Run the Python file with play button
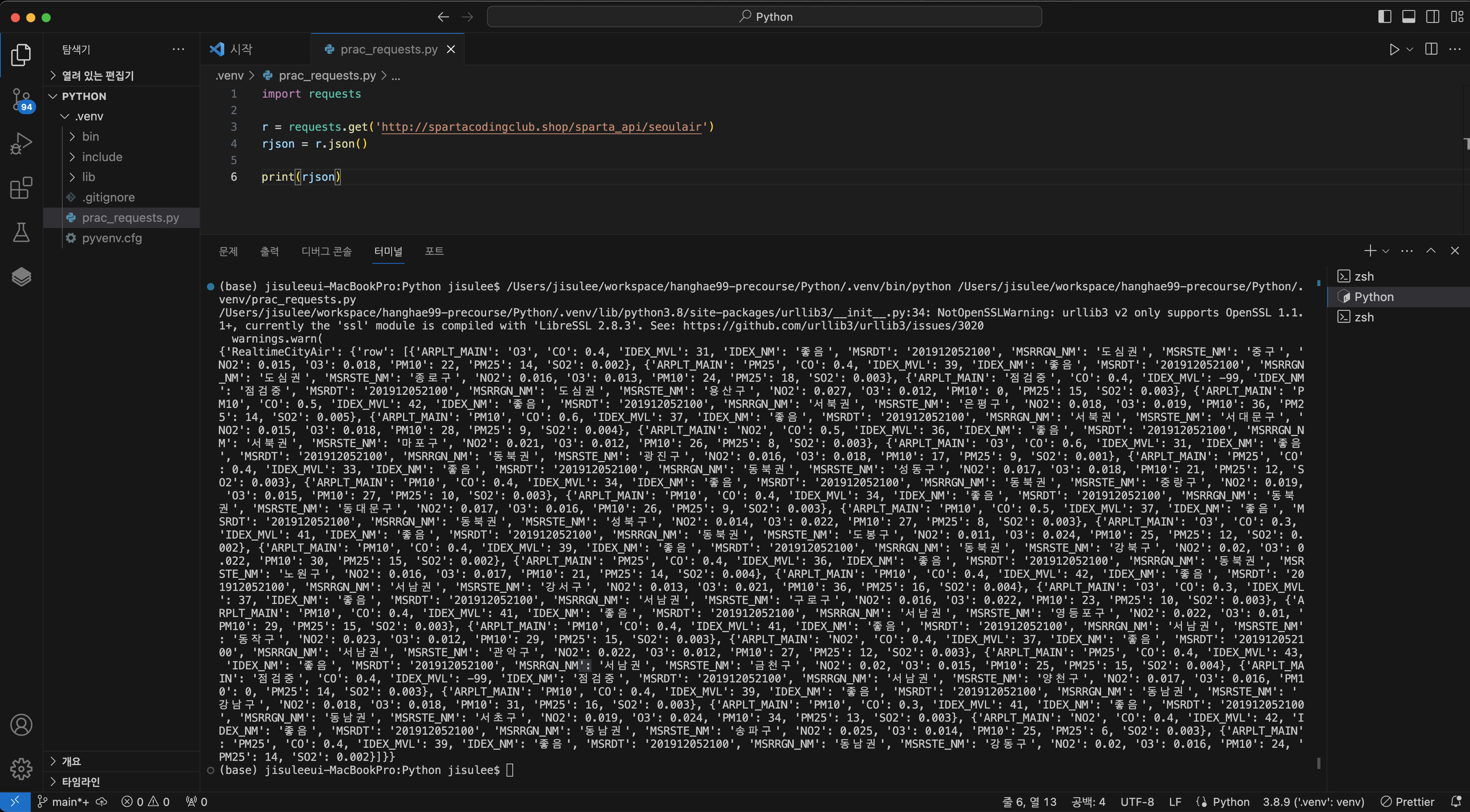 pyautogui.click(x=1394, y=50)
